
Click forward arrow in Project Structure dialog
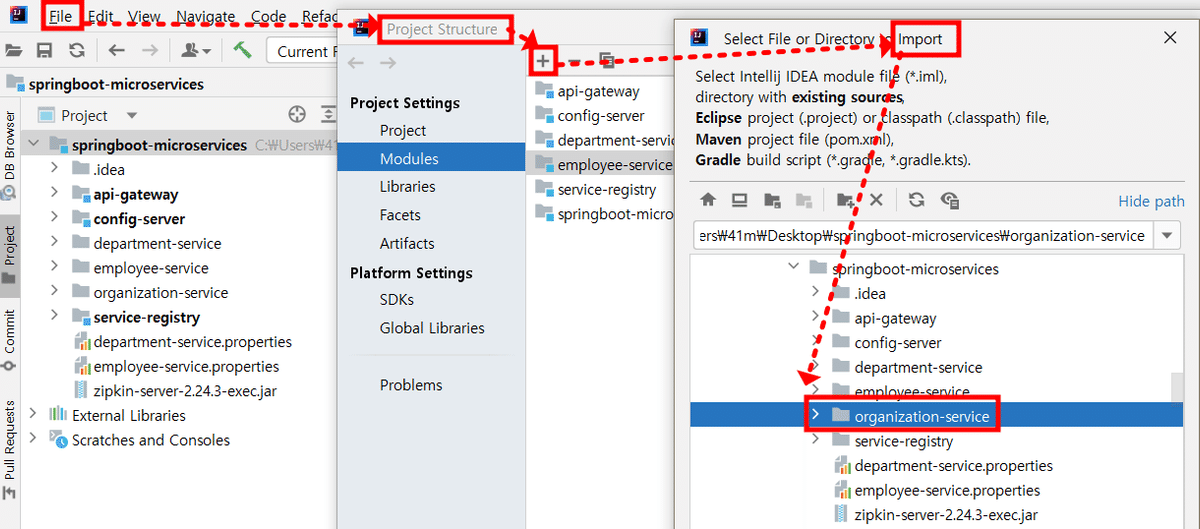pyautogui.click(x=388, y=63)
